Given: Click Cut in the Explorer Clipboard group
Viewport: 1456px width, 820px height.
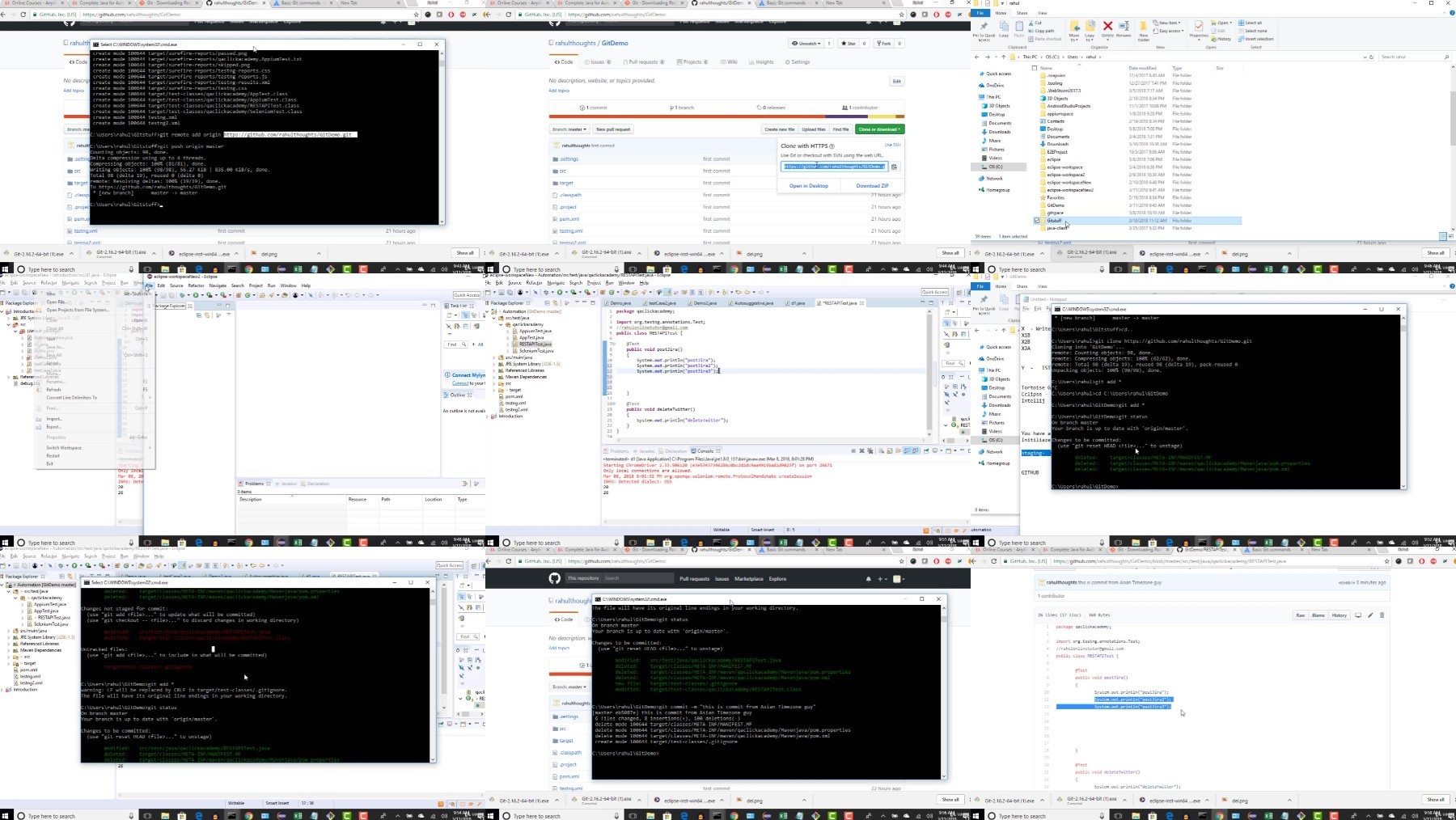Looking at the screenshot, I should [1036, 23].
